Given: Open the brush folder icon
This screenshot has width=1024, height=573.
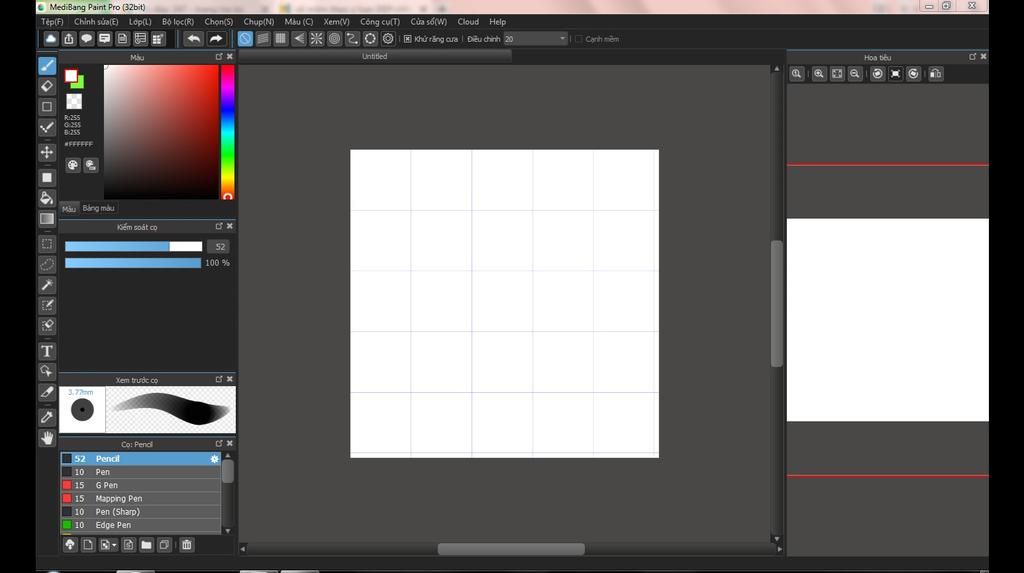Looking at the screenshot, I should tap(146, 545).
